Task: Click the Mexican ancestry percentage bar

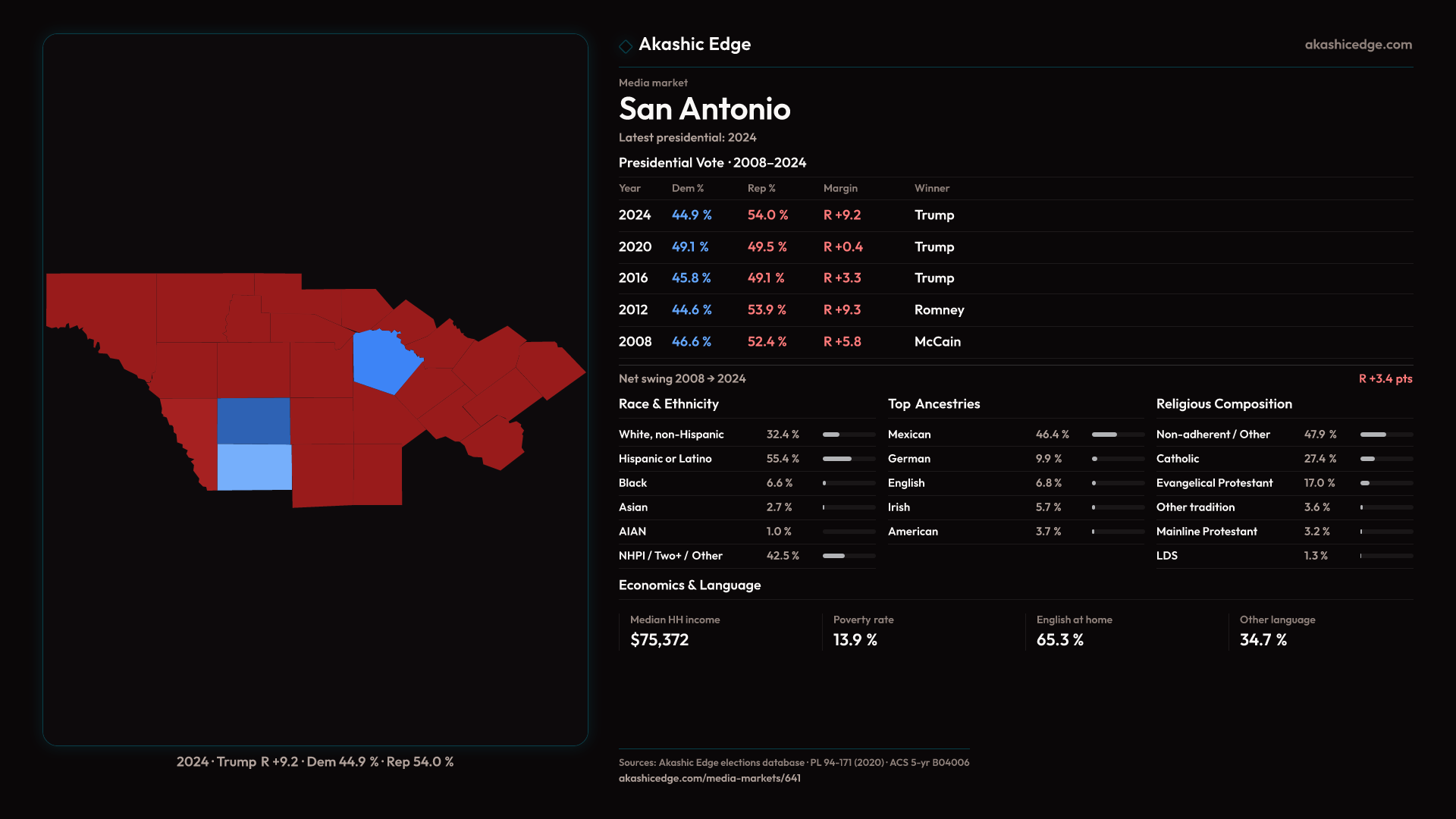Action: coord(1117,435)
